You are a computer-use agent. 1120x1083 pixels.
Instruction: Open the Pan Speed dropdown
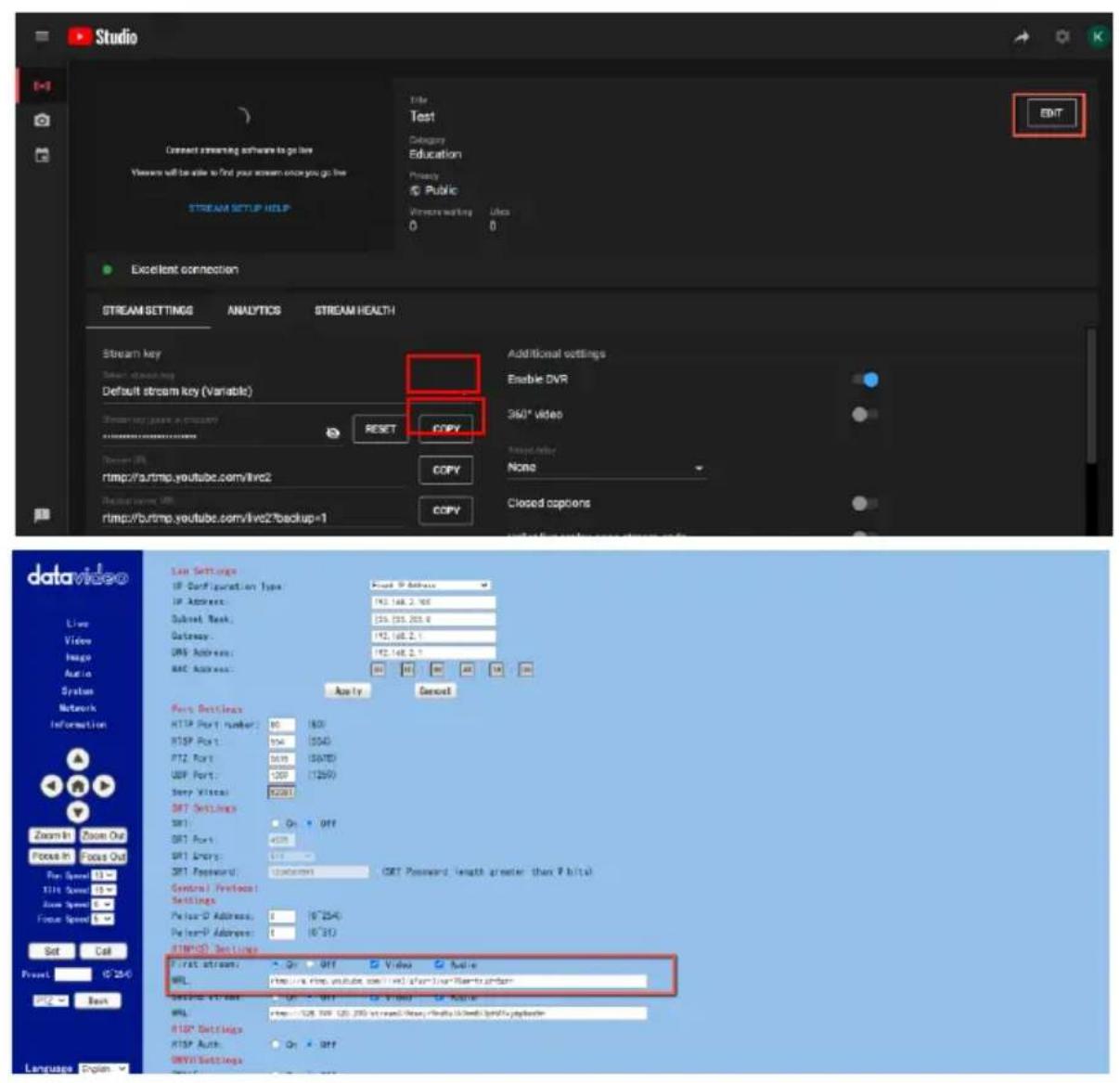pos(104,875)
